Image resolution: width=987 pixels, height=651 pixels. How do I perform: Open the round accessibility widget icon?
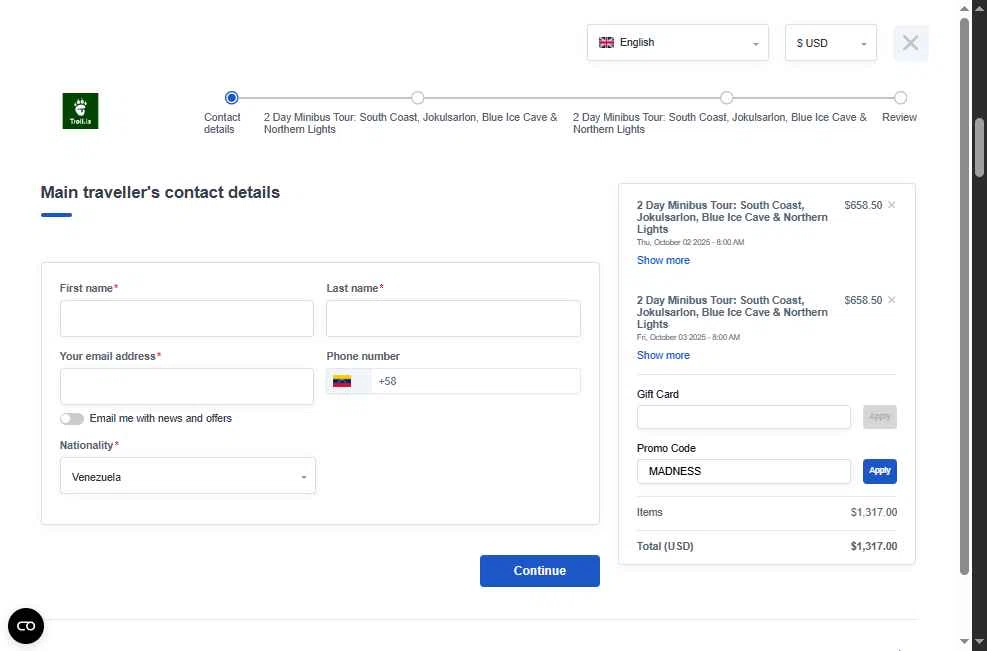click(26, 626)
